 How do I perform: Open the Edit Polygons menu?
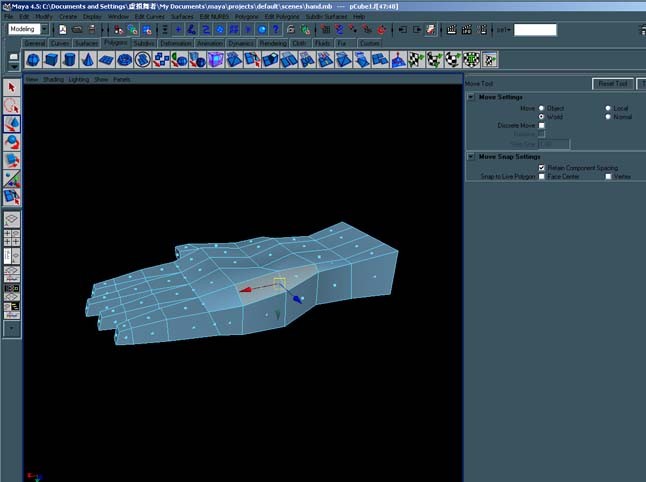tap(282, 17)
